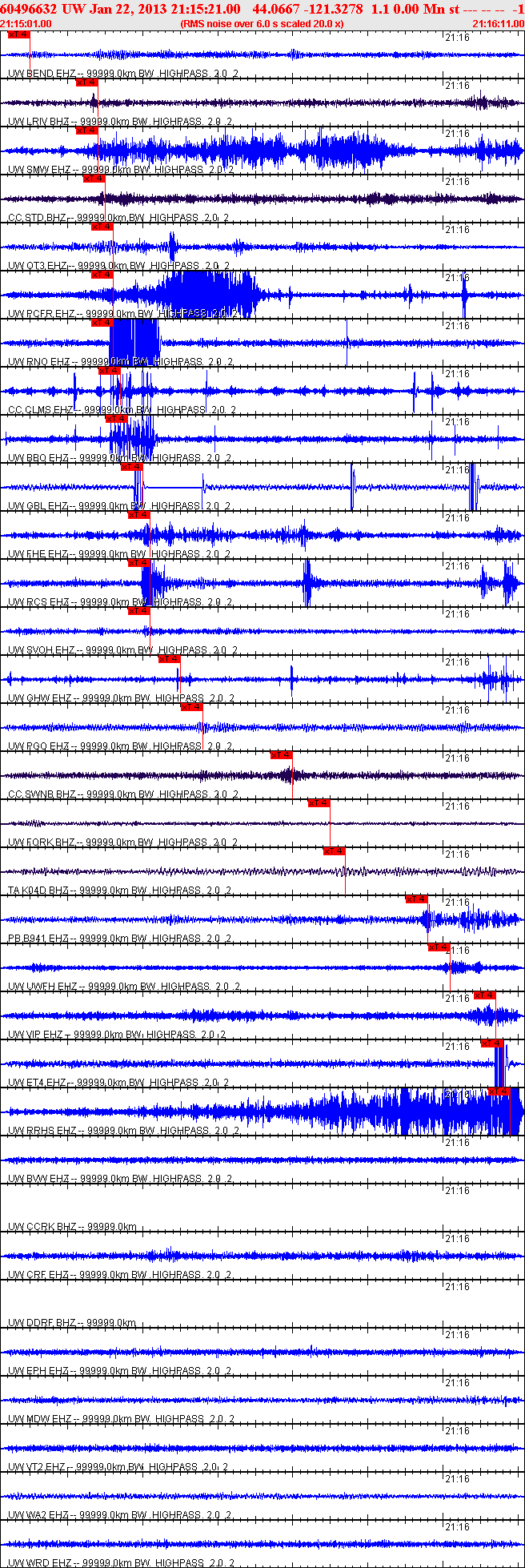Image resolution: width=525 pixels, height=1568 pixels.
Task: Select the UW FHE EHZ trace label
Action: (118, 554)
